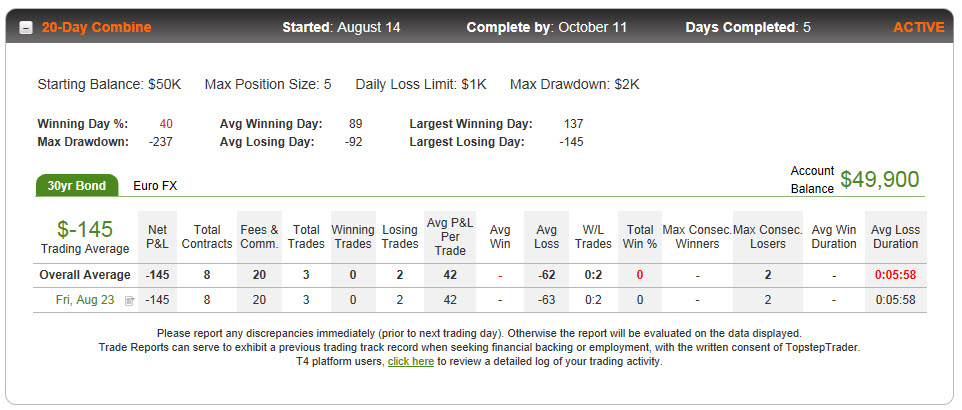
Task: Click the 20-Day Combine title
Action: point(96,28)
